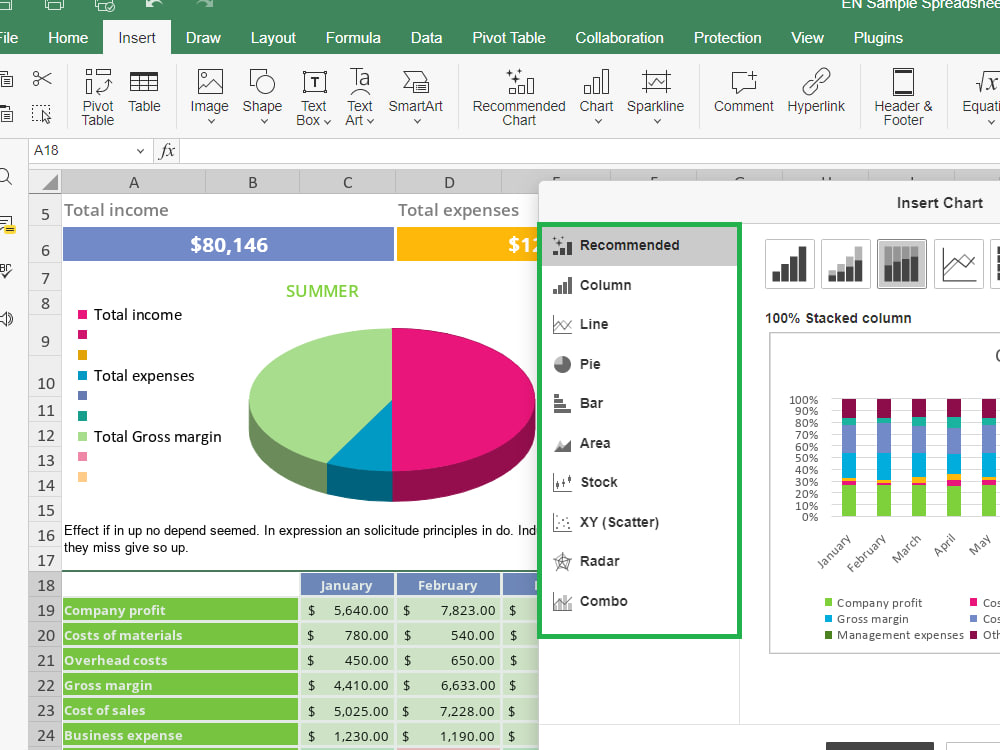Open the comments sidebar icon
Image resolution: width=1000 pixels, height=750 pixels.
[7, 224]
